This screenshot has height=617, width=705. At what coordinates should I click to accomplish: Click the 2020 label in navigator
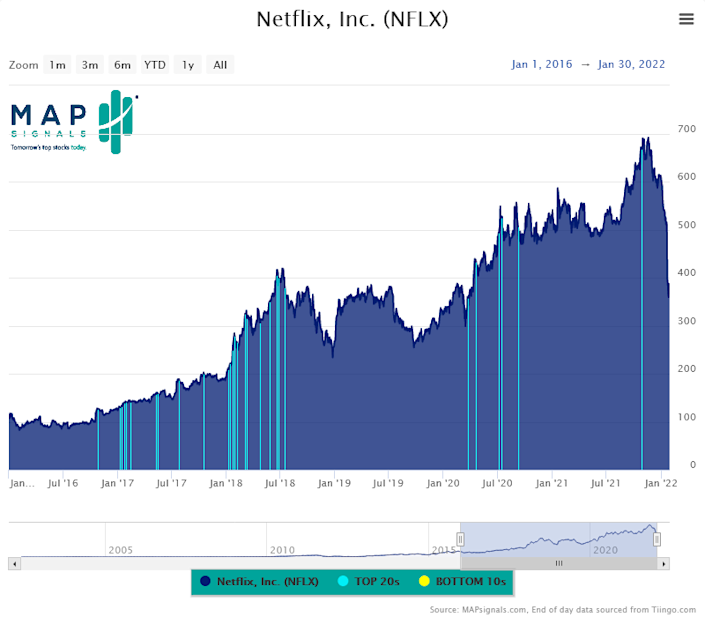click(x=606, y=550)
